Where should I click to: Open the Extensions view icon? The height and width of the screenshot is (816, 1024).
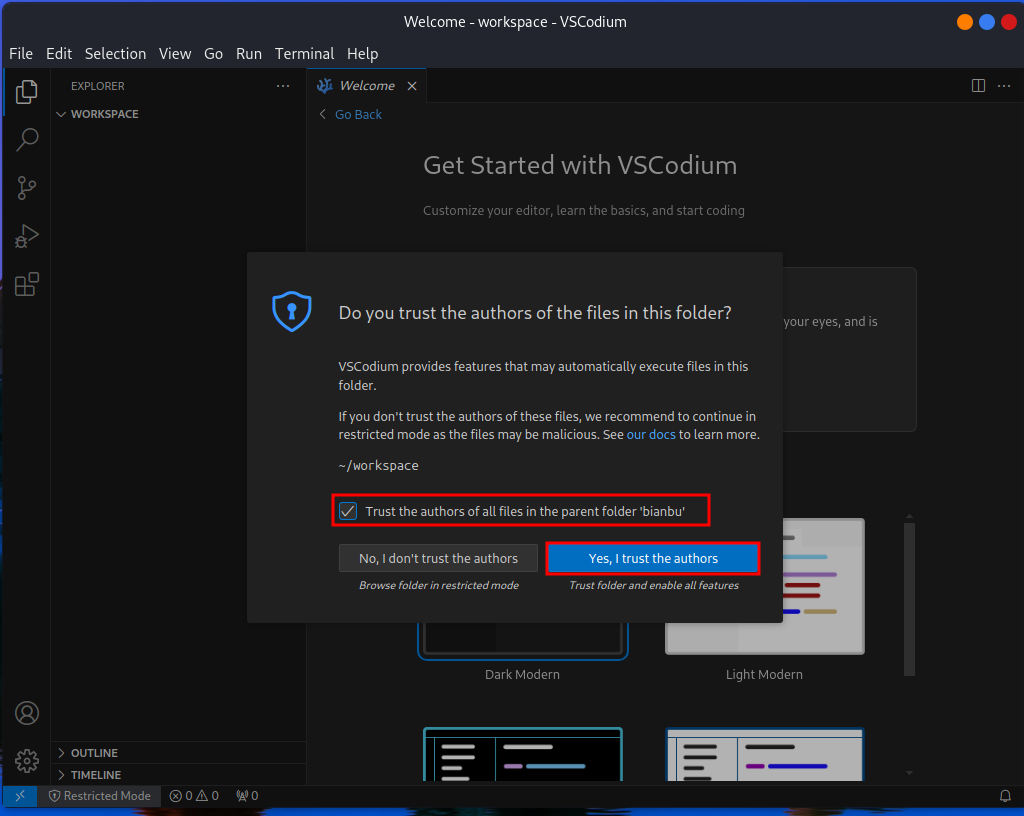point(26,284)
